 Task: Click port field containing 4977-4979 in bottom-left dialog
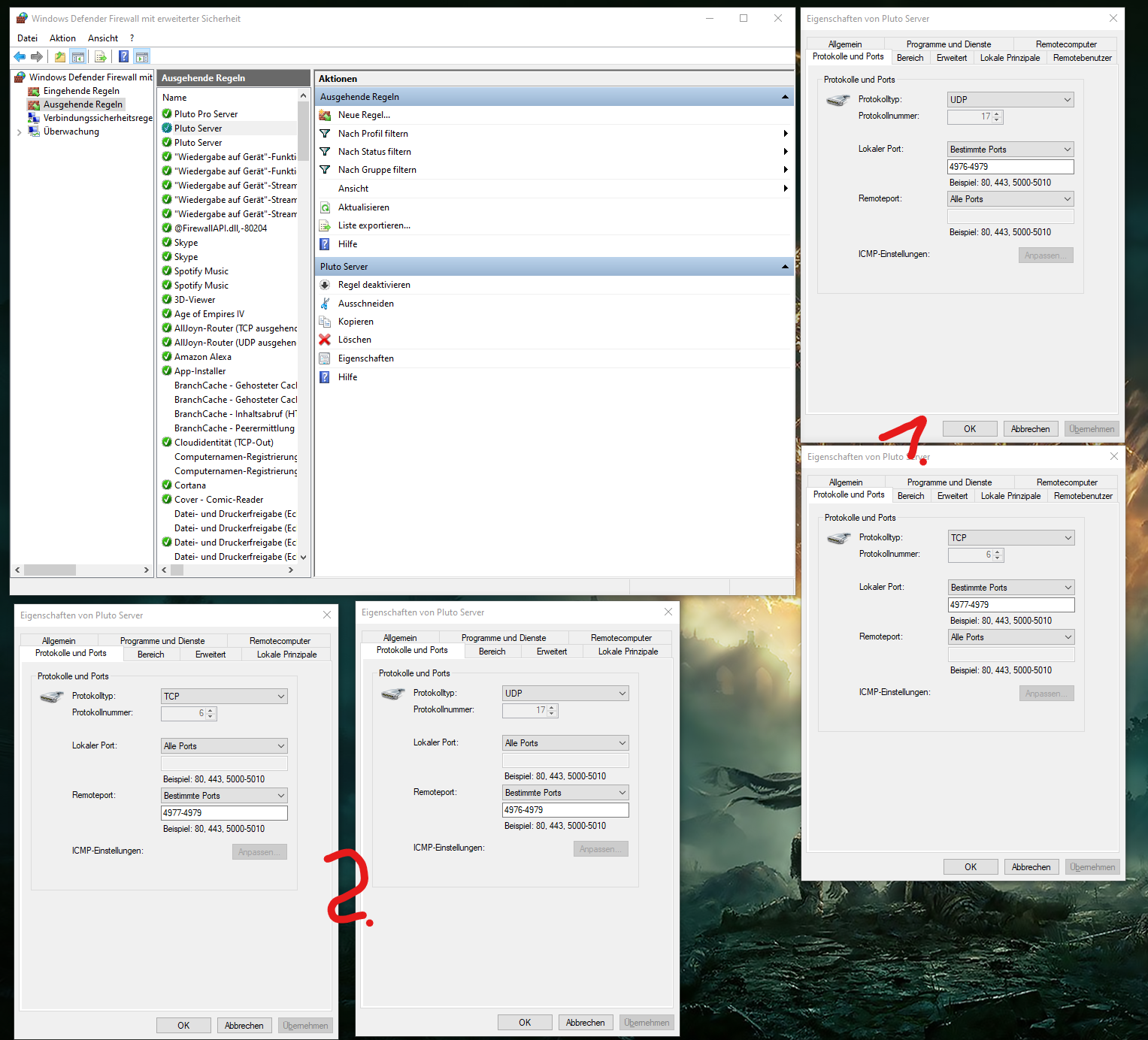(224, 813)
